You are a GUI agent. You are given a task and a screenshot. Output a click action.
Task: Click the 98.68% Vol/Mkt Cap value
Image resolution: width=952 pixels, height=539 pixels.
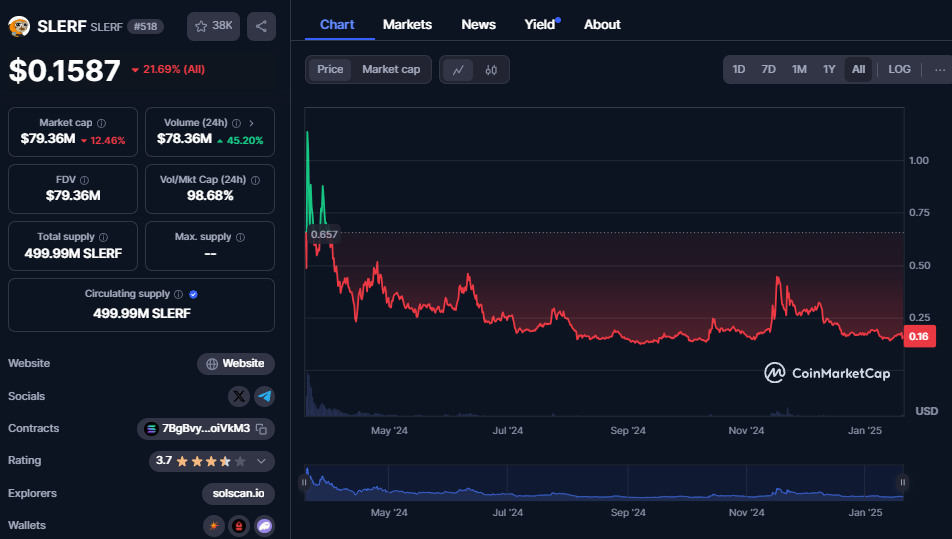210,195
